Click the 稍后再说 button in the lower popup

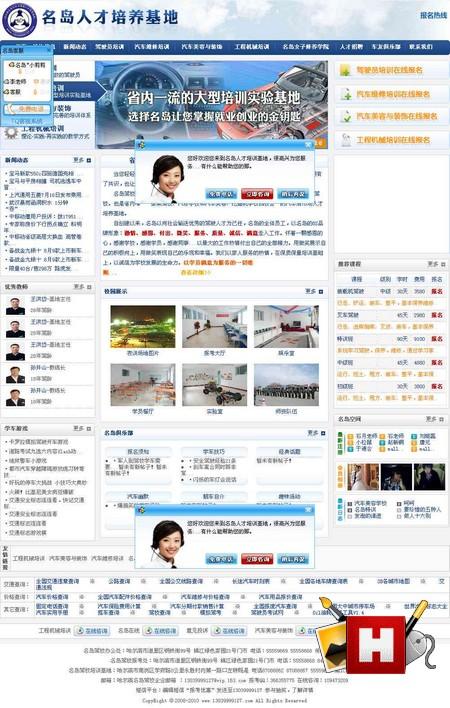pos(292,559)
